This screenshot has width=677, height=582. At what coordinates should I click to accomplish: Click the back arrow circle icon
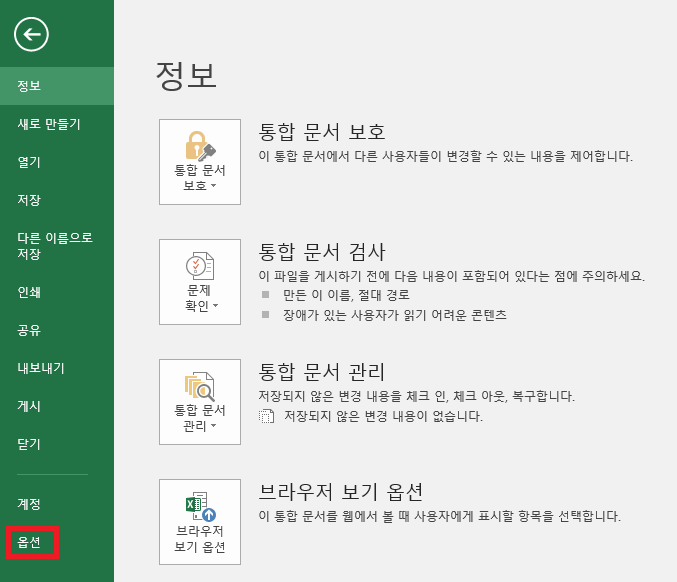[x=31, y=34]
